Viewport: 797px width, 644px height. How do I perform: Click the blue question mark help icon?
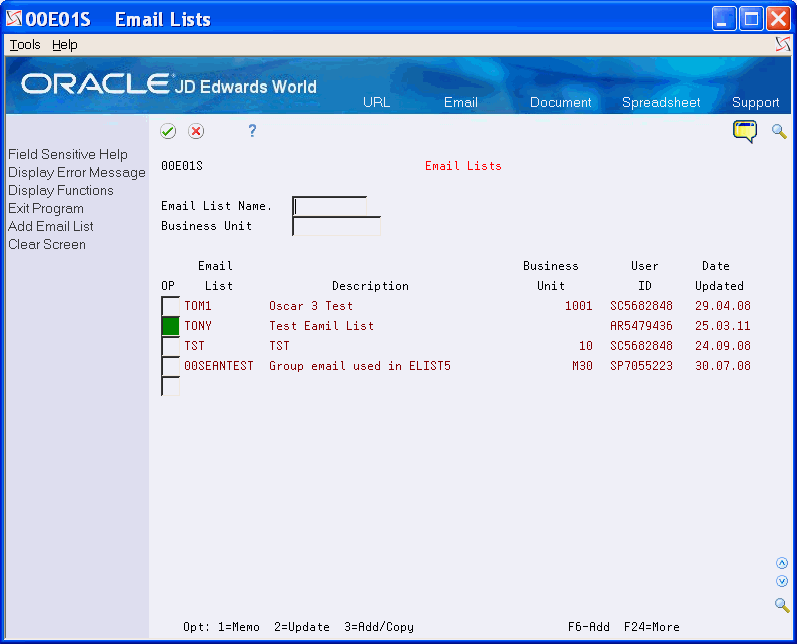pyautogui.click(x=252, y=131)
